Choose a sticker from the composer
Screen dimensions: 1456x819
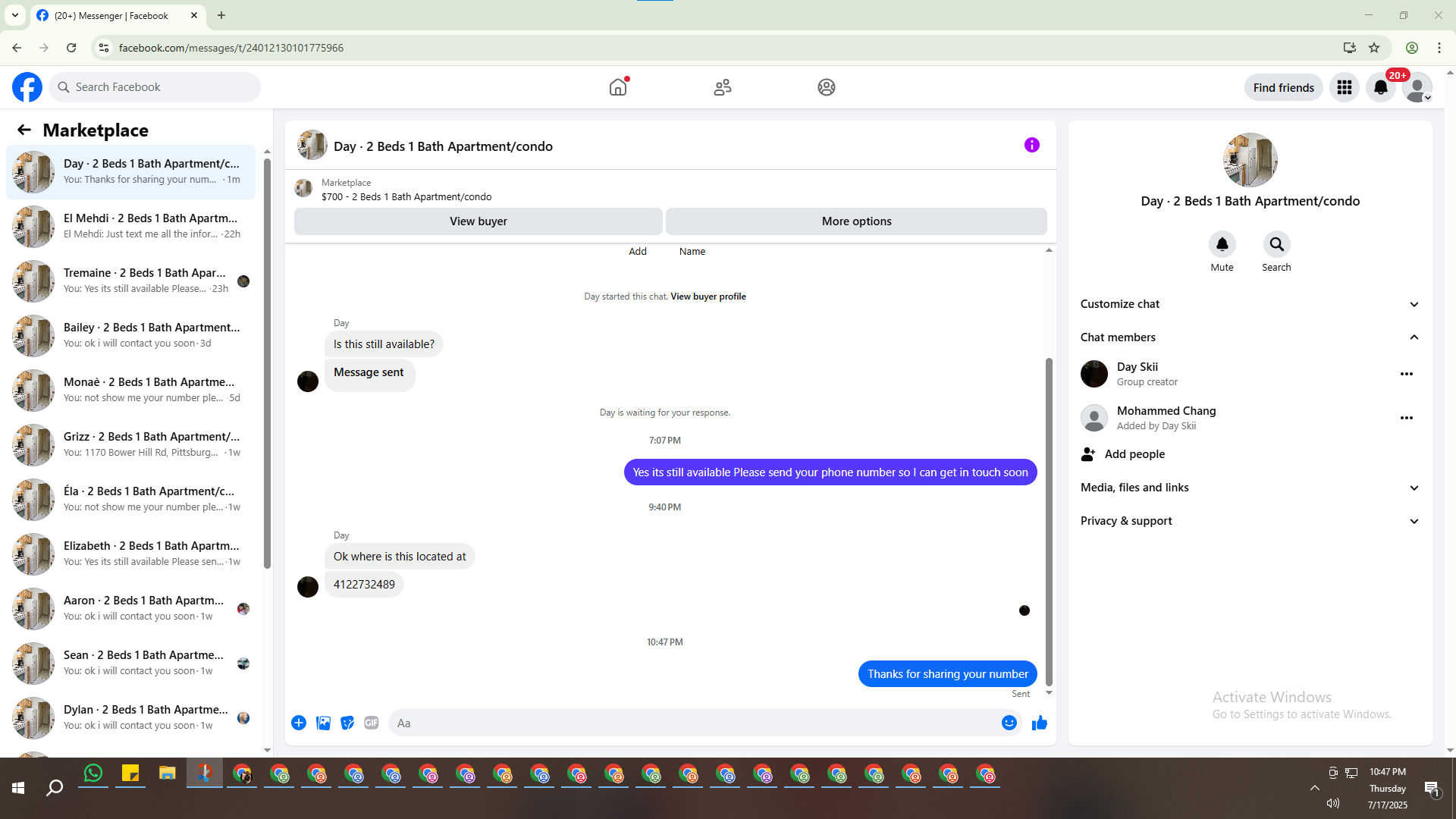pos(347,723)
